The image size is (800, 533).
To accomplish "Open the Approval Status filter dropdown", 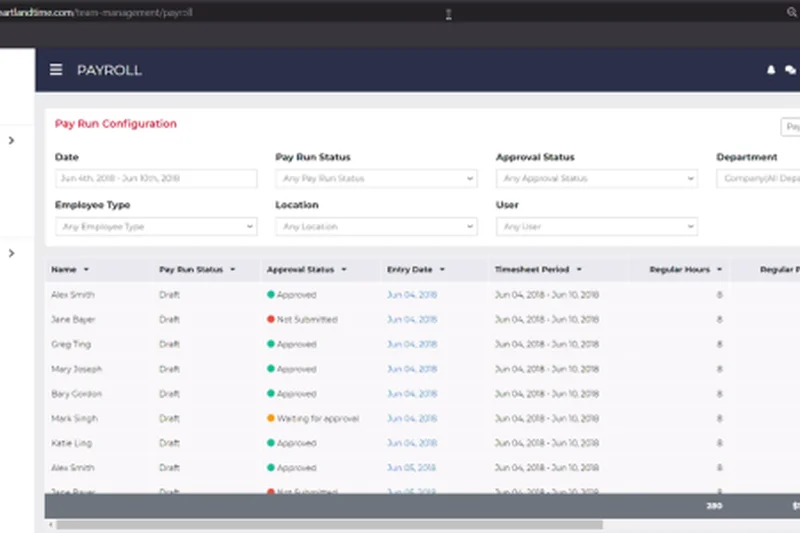I will (596, 179).
